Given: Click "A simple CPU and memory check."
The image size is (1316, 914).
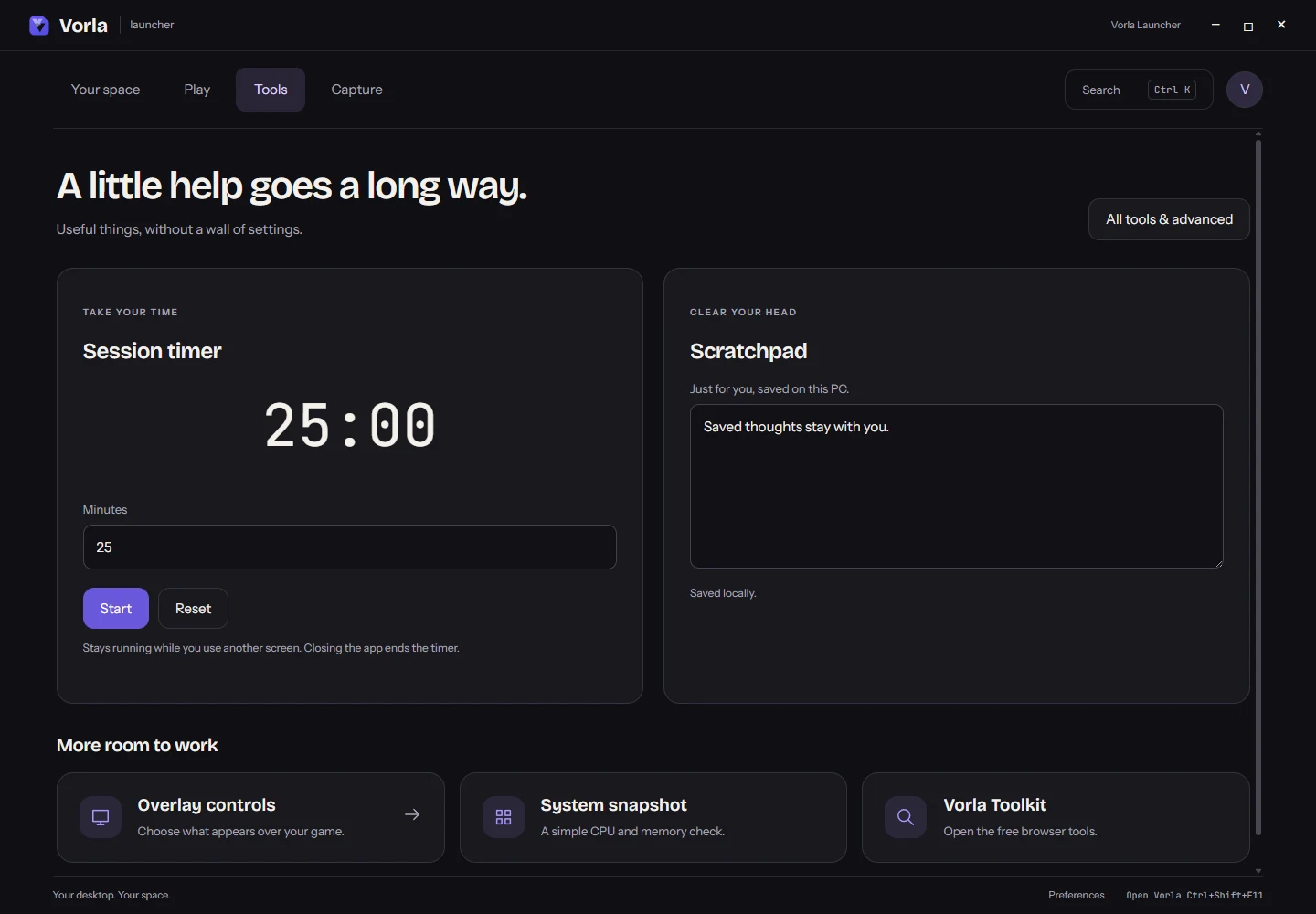Looking at the screenshot, I should coord(632,831).
